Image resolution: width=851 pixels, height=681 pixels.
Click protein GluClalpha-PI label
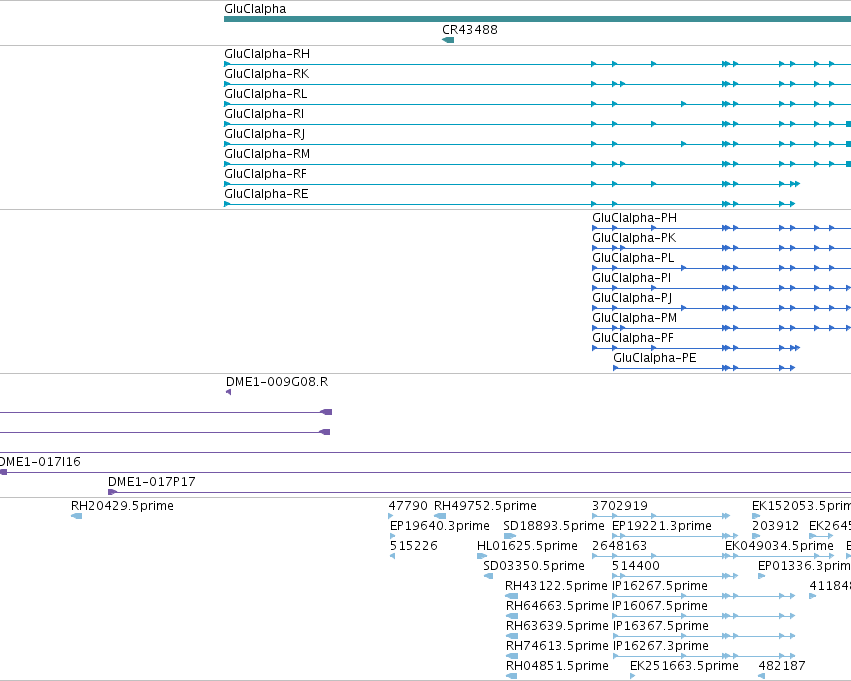tap(631, 278)
